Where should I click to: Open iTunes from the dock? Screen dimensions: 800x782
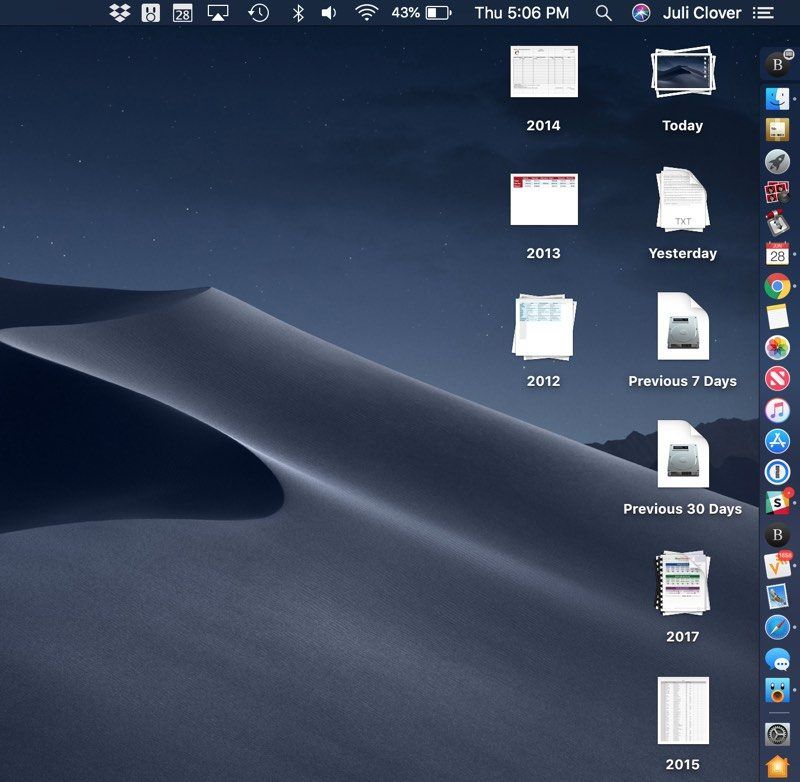click(x=777, y=409)
